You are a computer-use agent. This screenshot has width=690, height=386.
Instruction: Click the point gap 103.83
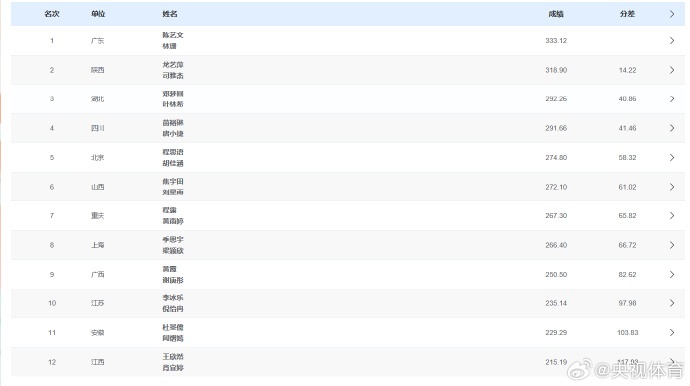pyautogui.click(x=628, y=333)
